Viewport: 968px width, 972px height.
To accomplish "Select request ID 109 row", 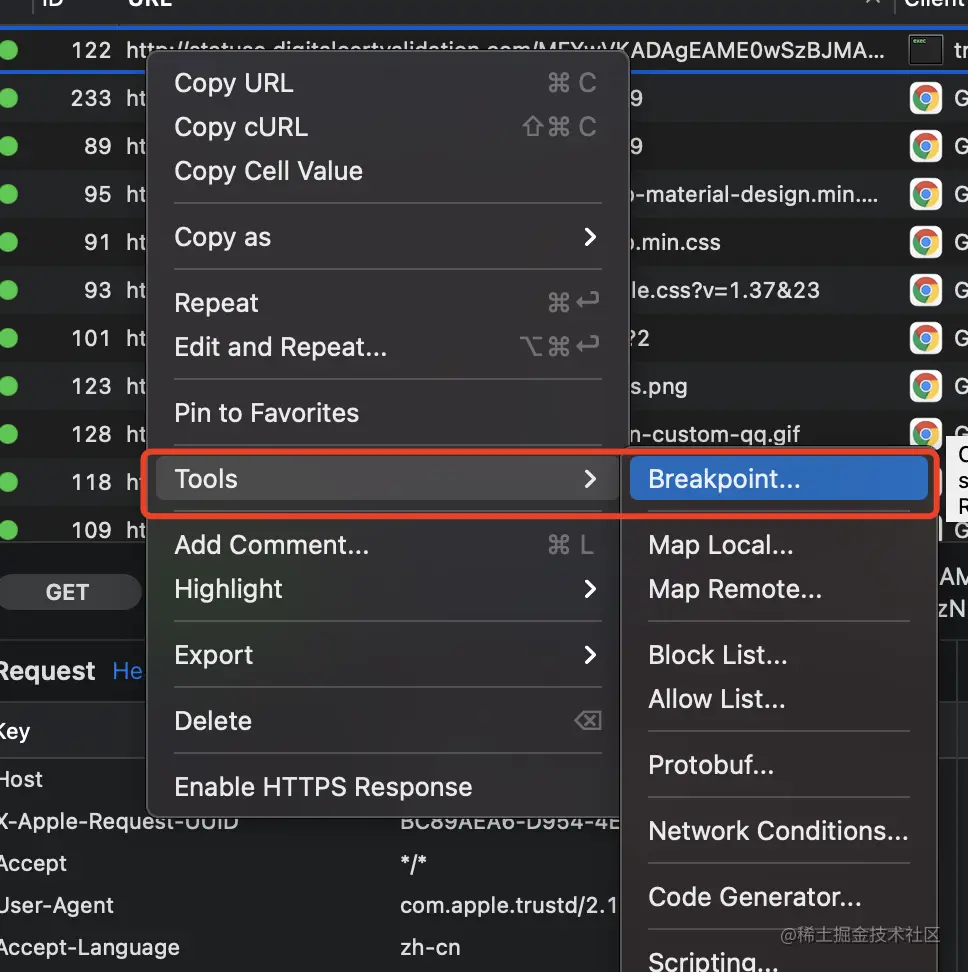I will (x=90, y=530).
